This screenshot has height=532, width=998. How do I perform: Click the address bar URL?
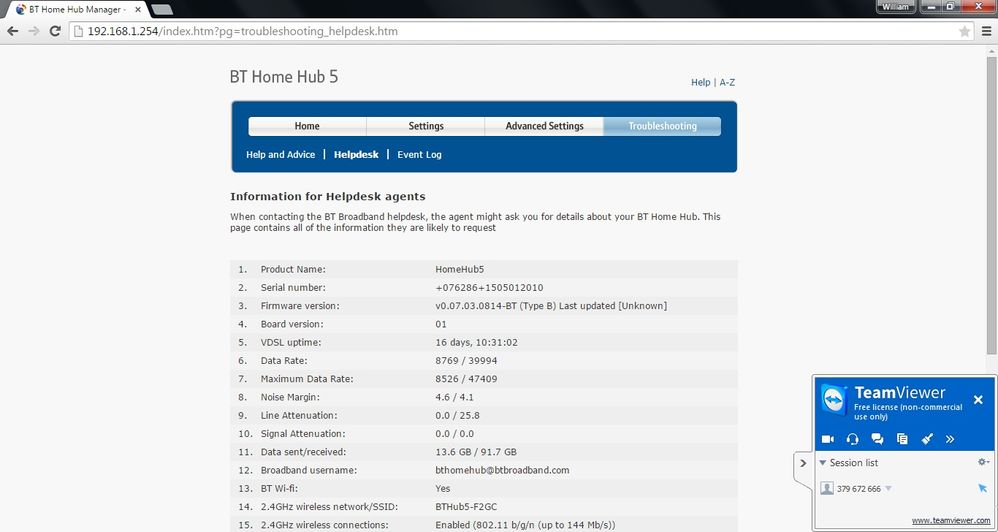coord(243,31)
